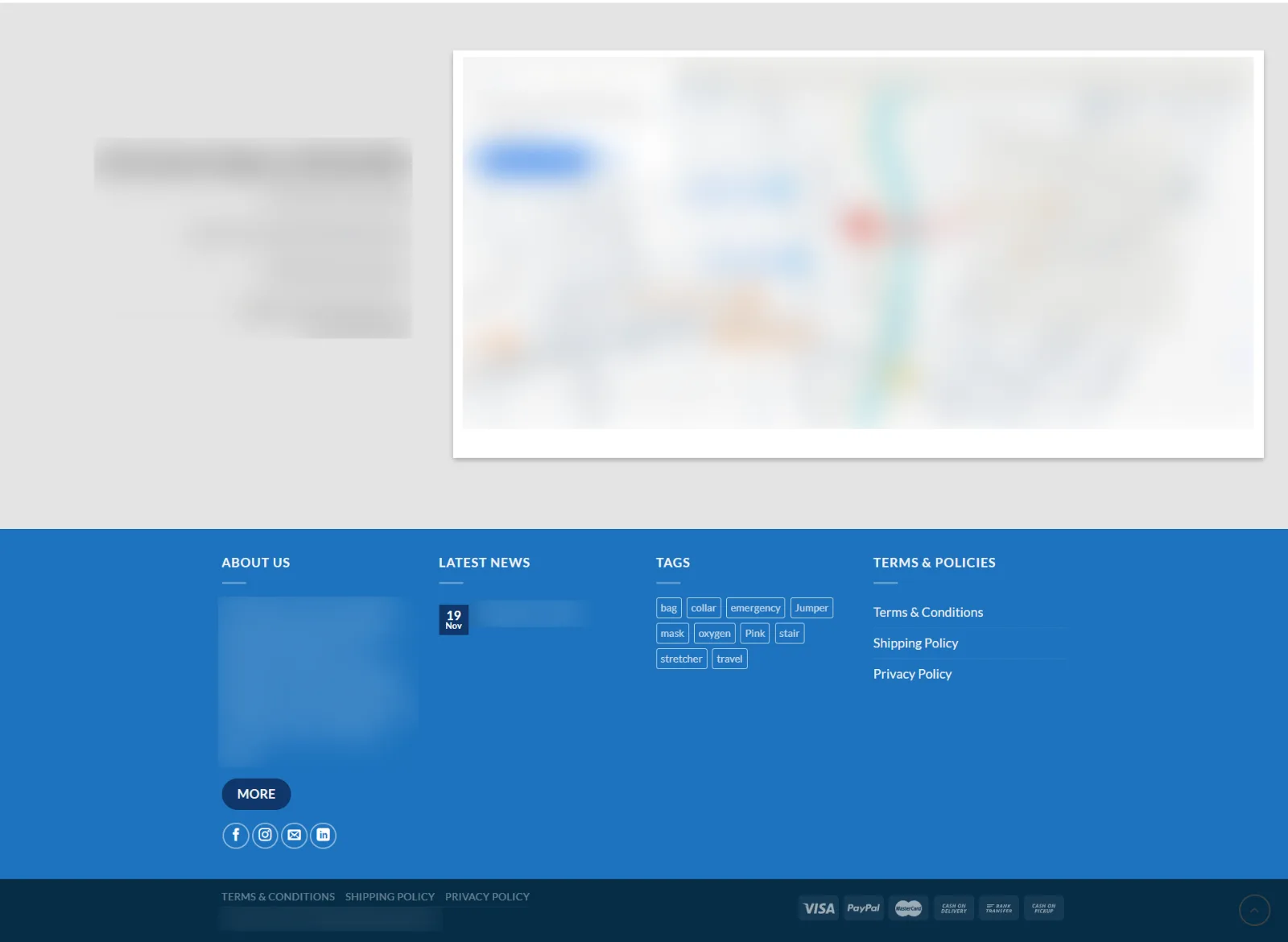Screen dimensions: 1288x942
Task: Click the MasterCard payment icon
Action: pos(909,908)
